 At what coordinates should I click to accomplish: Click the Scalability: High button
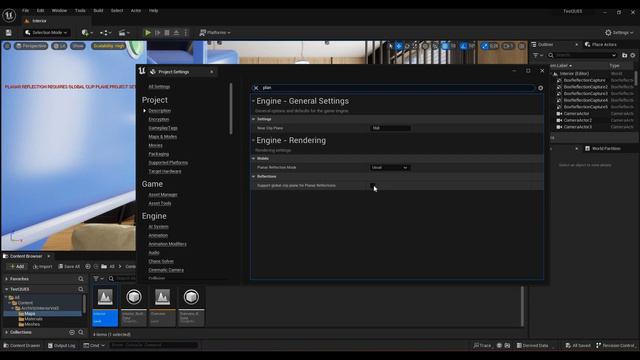109,46
